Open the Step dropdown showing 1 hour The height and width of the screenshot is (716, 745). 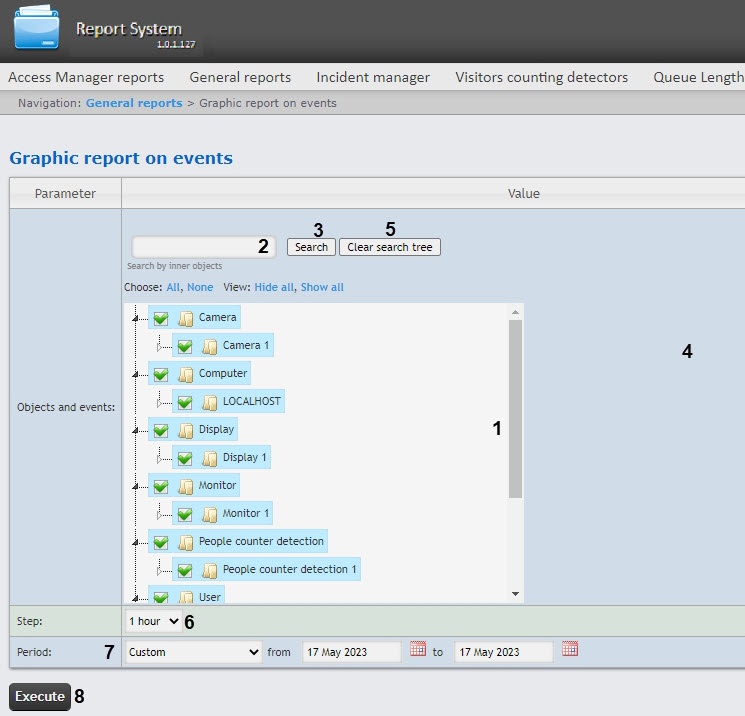154,621
